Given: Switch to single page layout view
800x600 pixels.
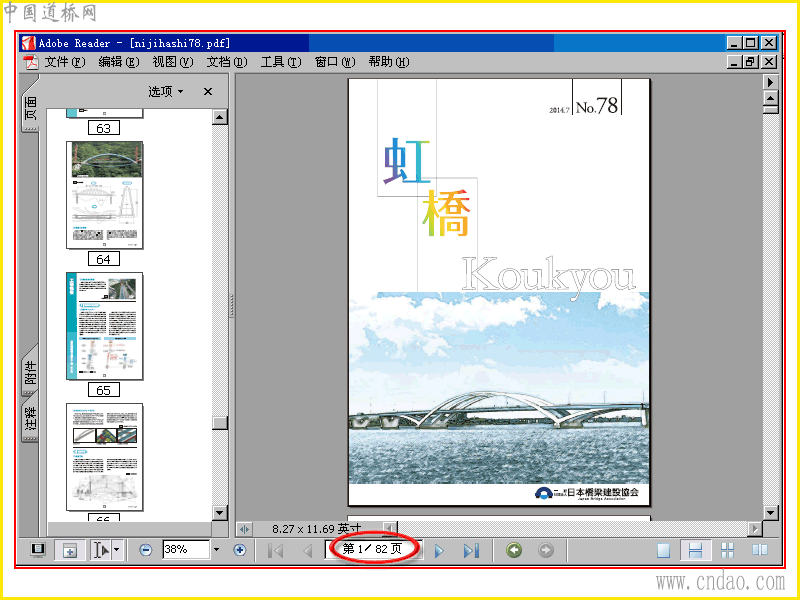Looking at the screenshot, I should point(663,551).
